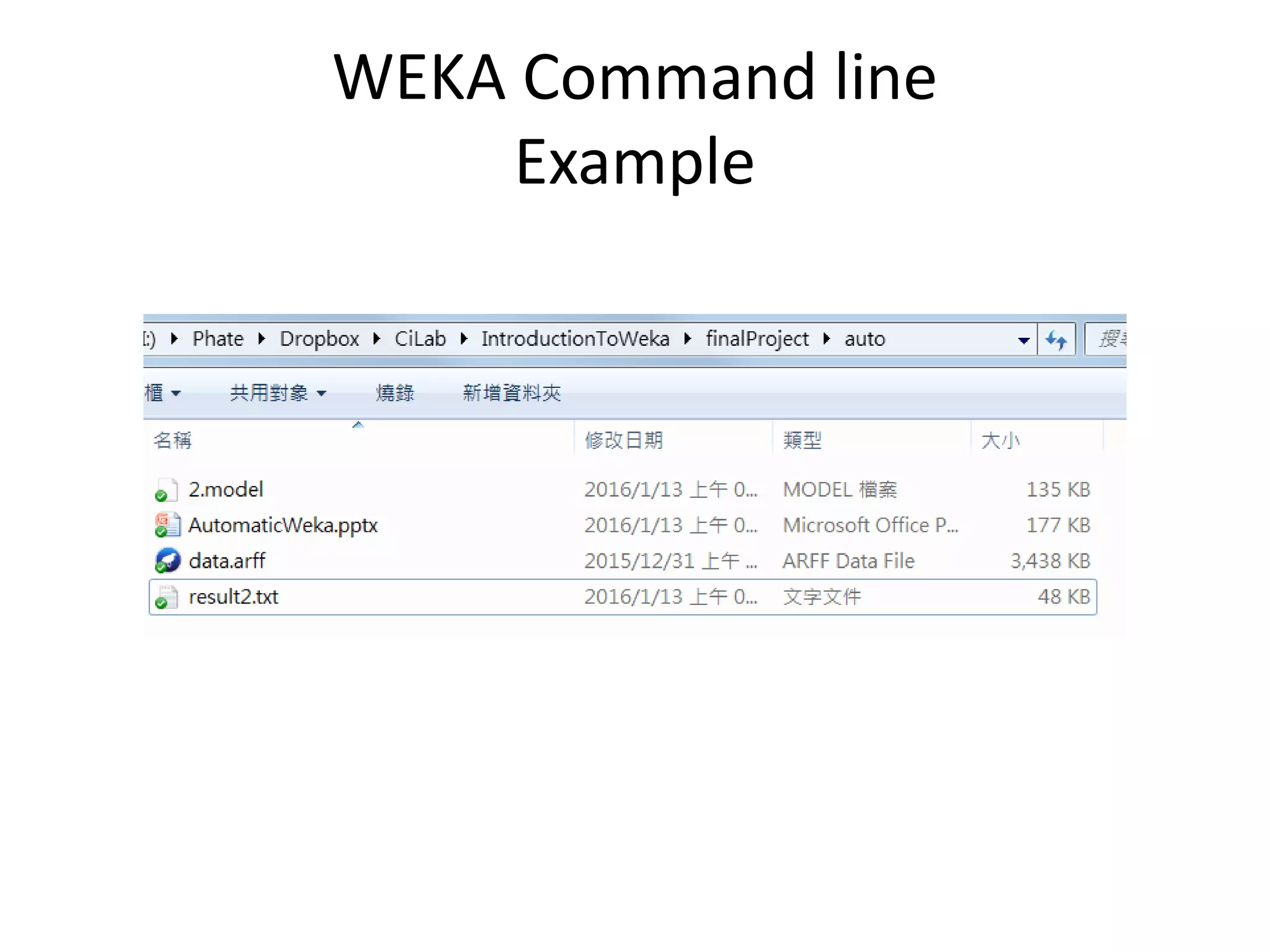Viewport: 1270px width, 952px height.
Task: Click the 文字文件 type cell
Action: [822, 597]
